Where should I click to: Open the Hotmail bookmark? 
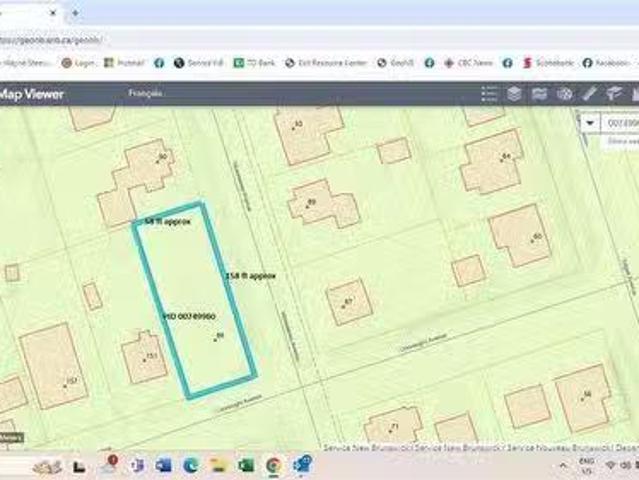click(x=124, y=63)
